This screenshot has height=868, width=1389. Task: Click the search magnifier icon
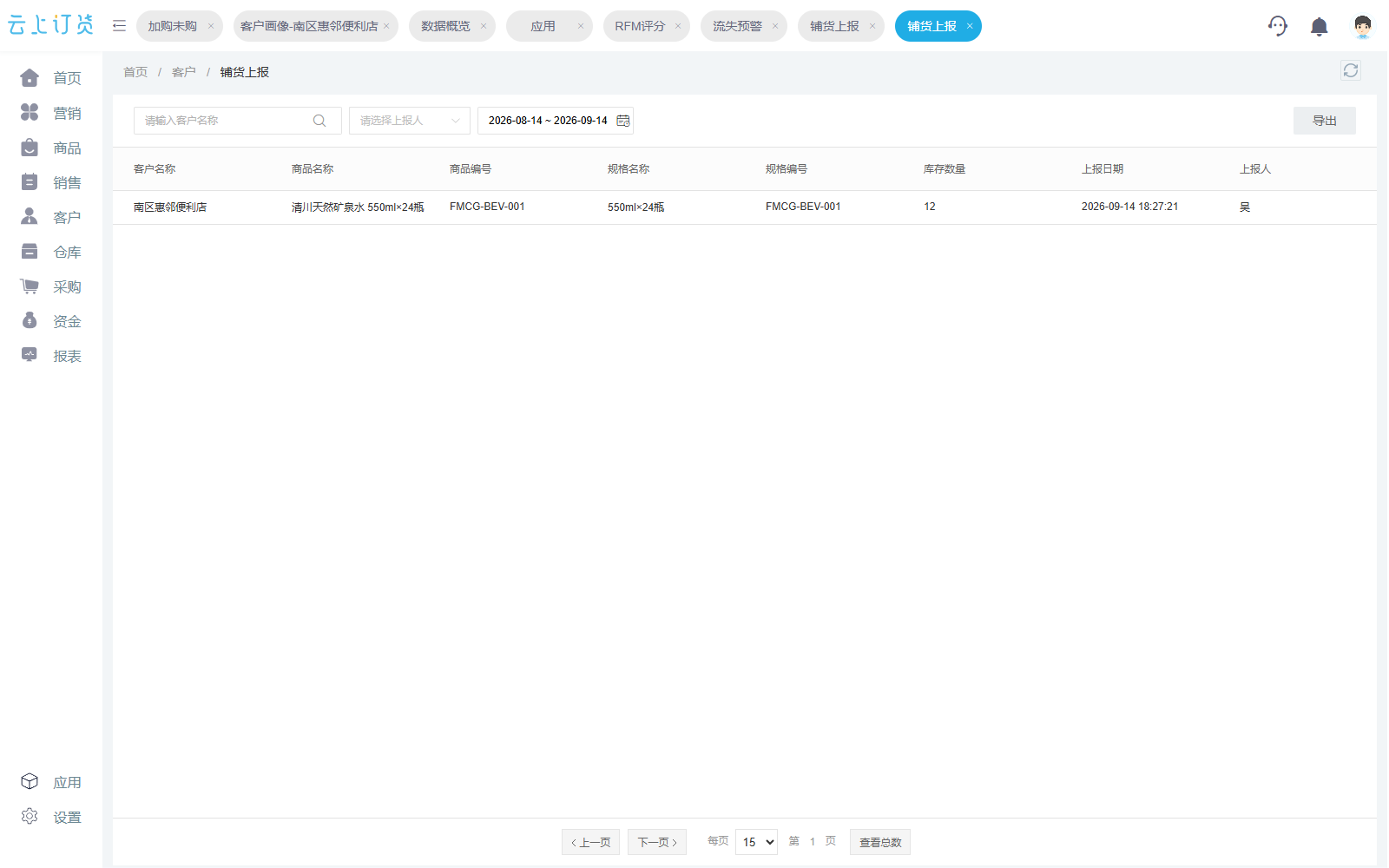(x=319, y=121)
